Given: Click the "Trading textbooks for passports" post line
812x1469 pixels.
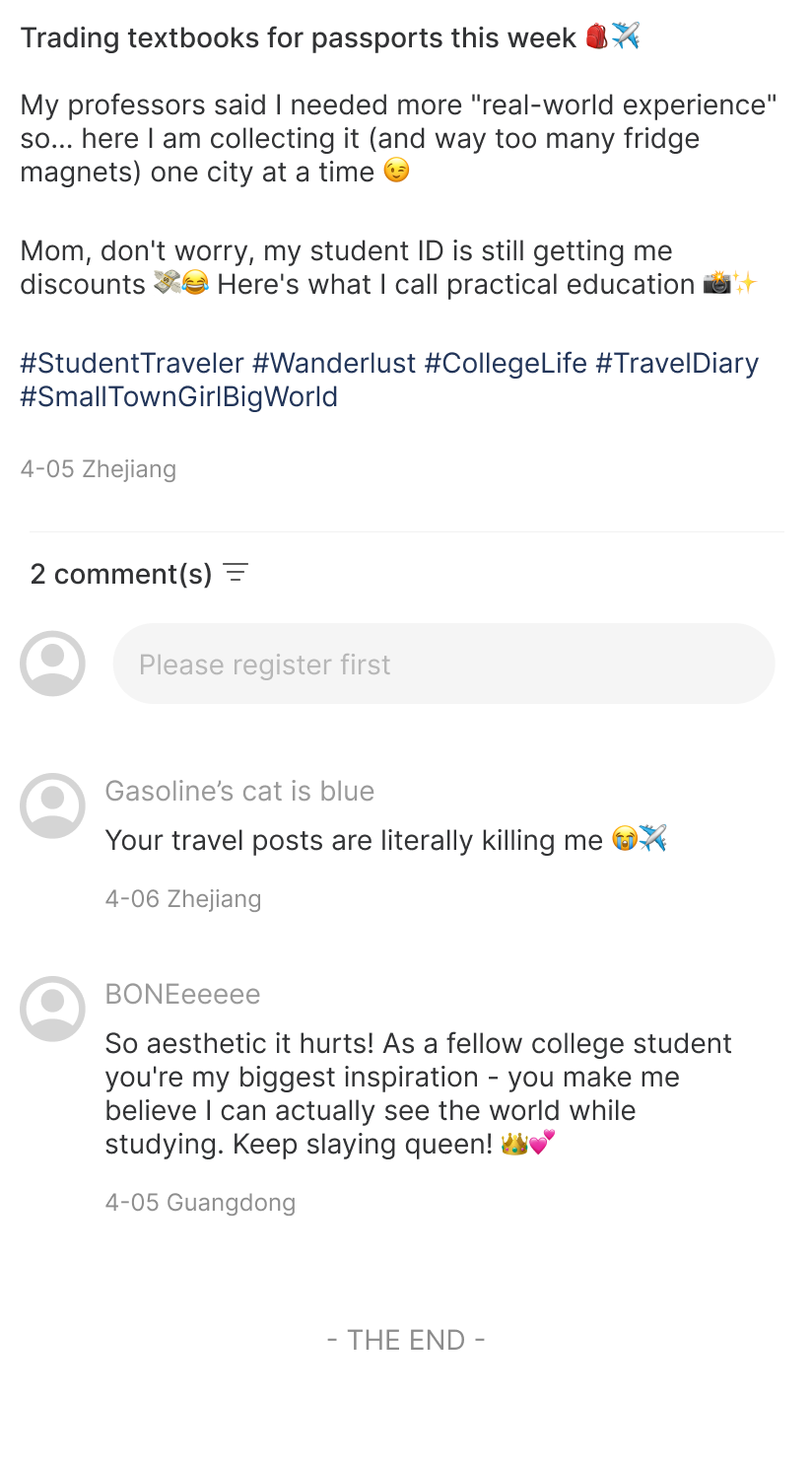Looking at the screenshot, I should click(298, 37).
